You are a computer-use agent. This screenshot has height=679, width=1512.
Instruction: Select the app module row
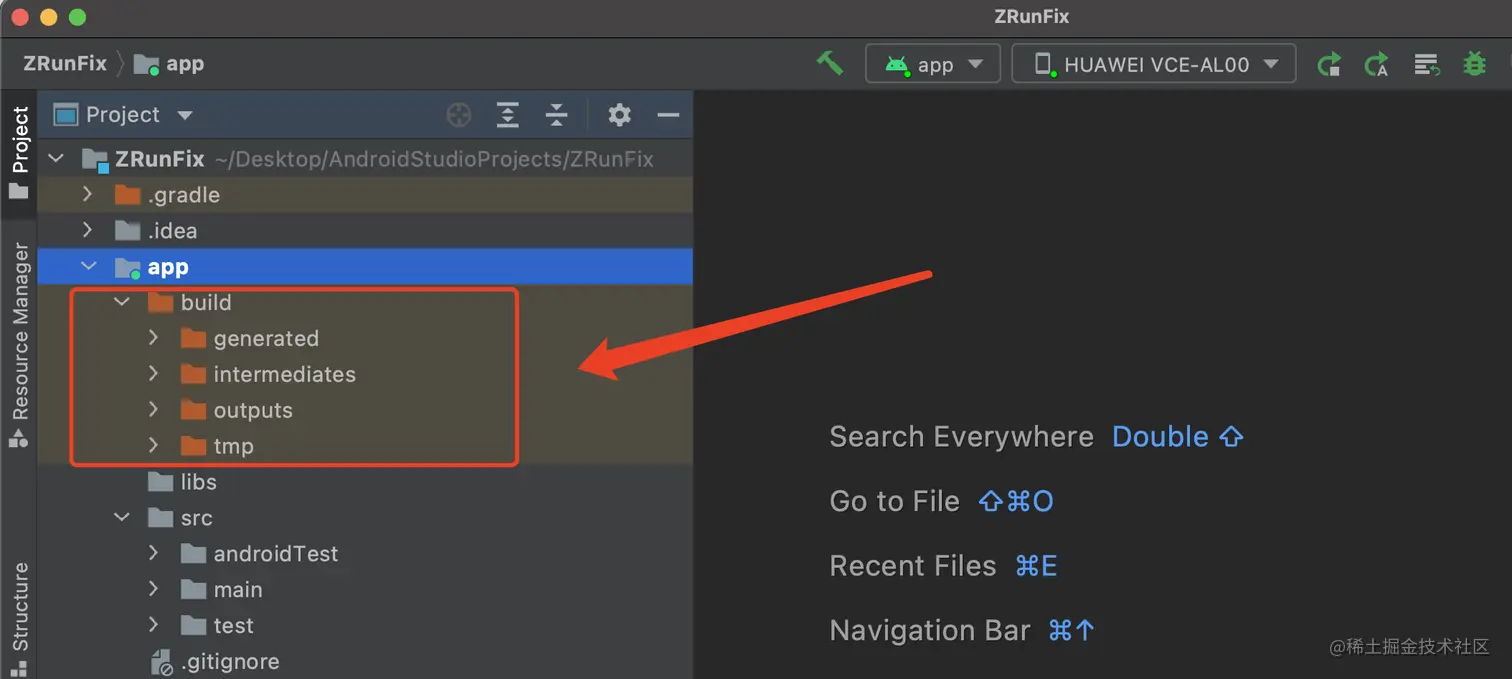(365, 266)
